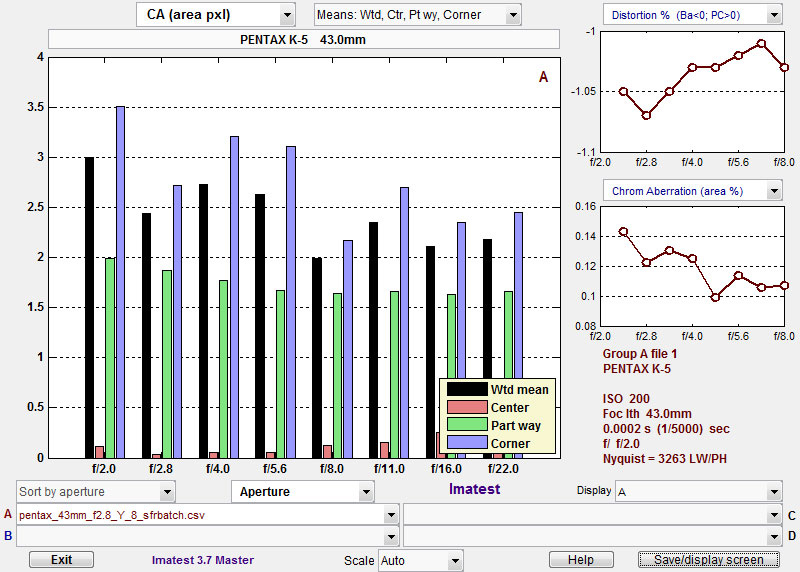Click the ISO 200 info text
Image resolution: width=800 pixels, height=572 pixels.
coord(626,399)
